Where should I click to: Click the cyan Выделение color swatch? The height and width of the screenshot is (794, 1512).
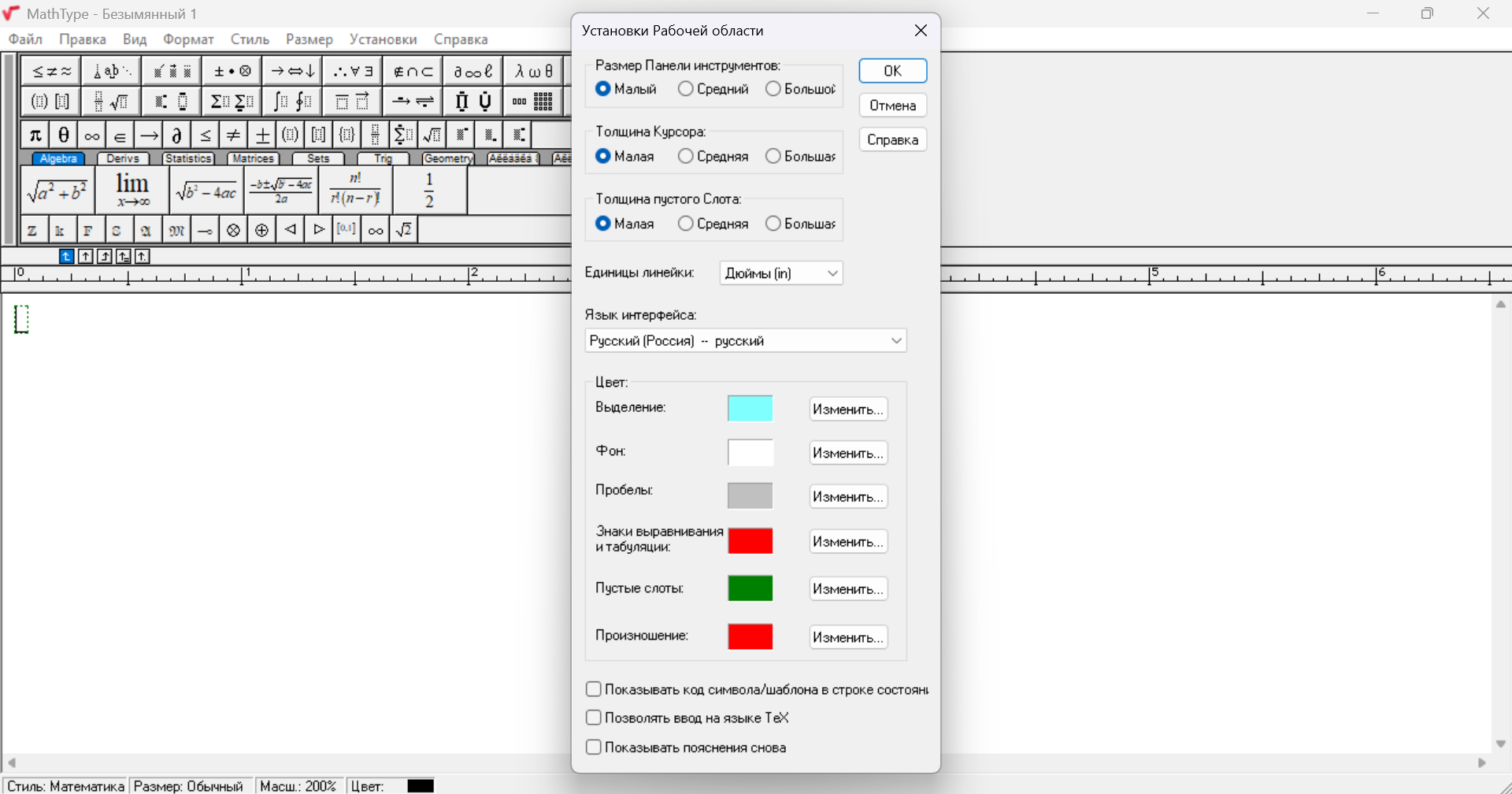[x=750, y=409]
